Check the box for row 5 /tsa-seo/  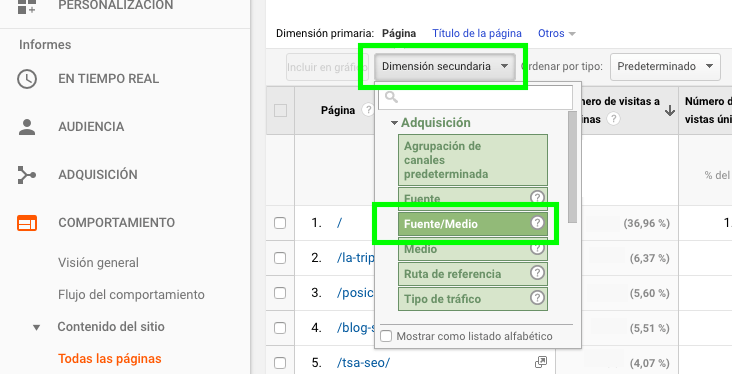280,363
